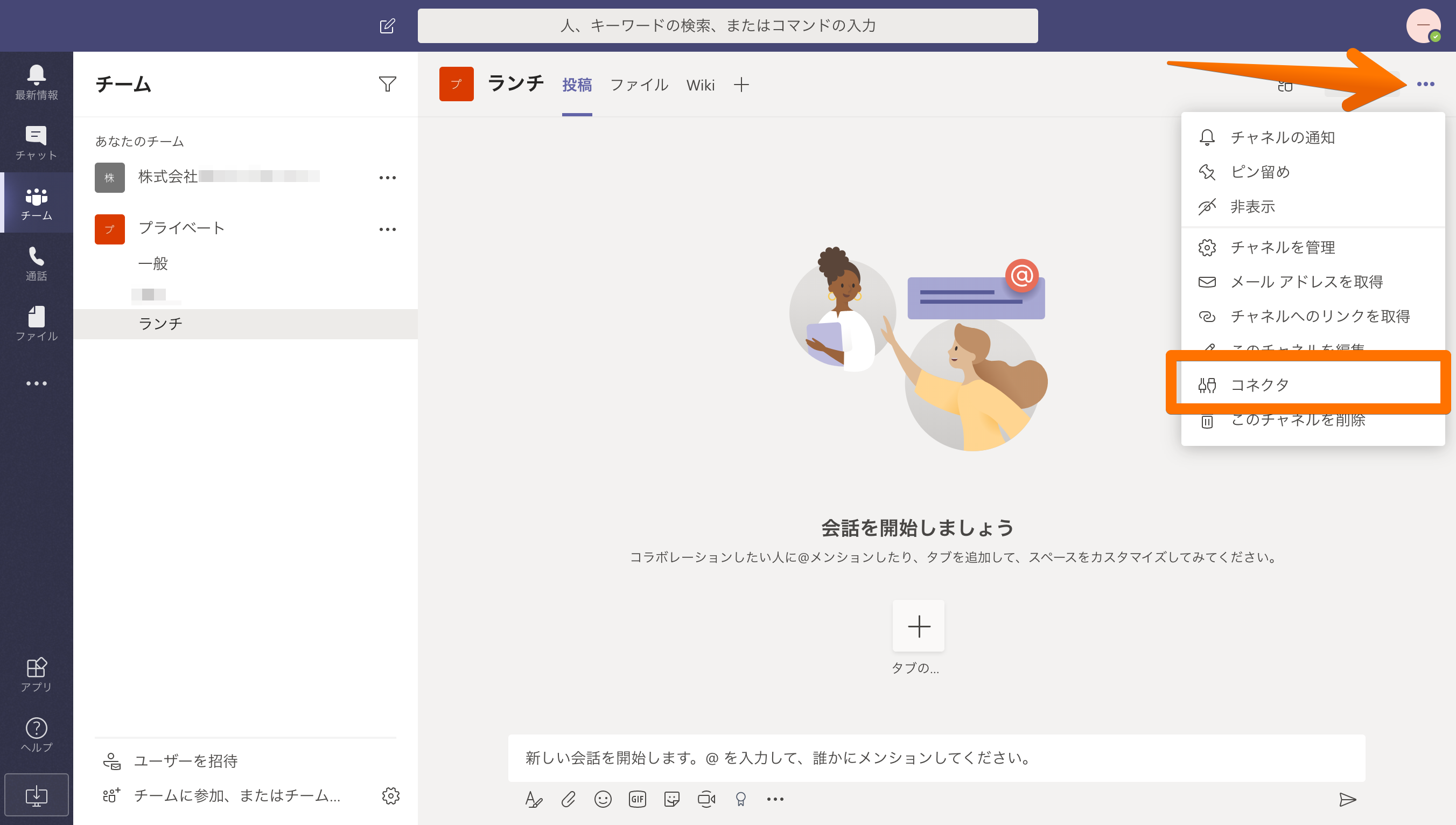Toggle ピン留め pin for channel

(x=1259, y=172)
